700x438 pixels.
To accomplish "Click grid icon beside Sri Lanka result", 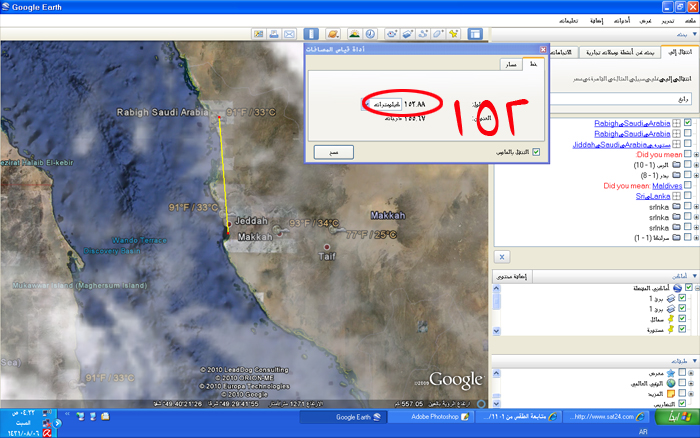I will 676,196.
